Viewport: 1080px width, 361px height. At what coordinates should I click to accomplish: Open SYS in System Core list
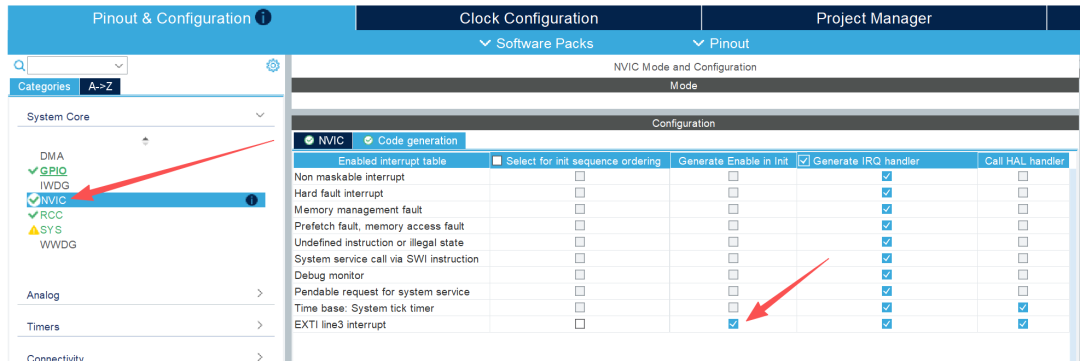click(50, 229)
